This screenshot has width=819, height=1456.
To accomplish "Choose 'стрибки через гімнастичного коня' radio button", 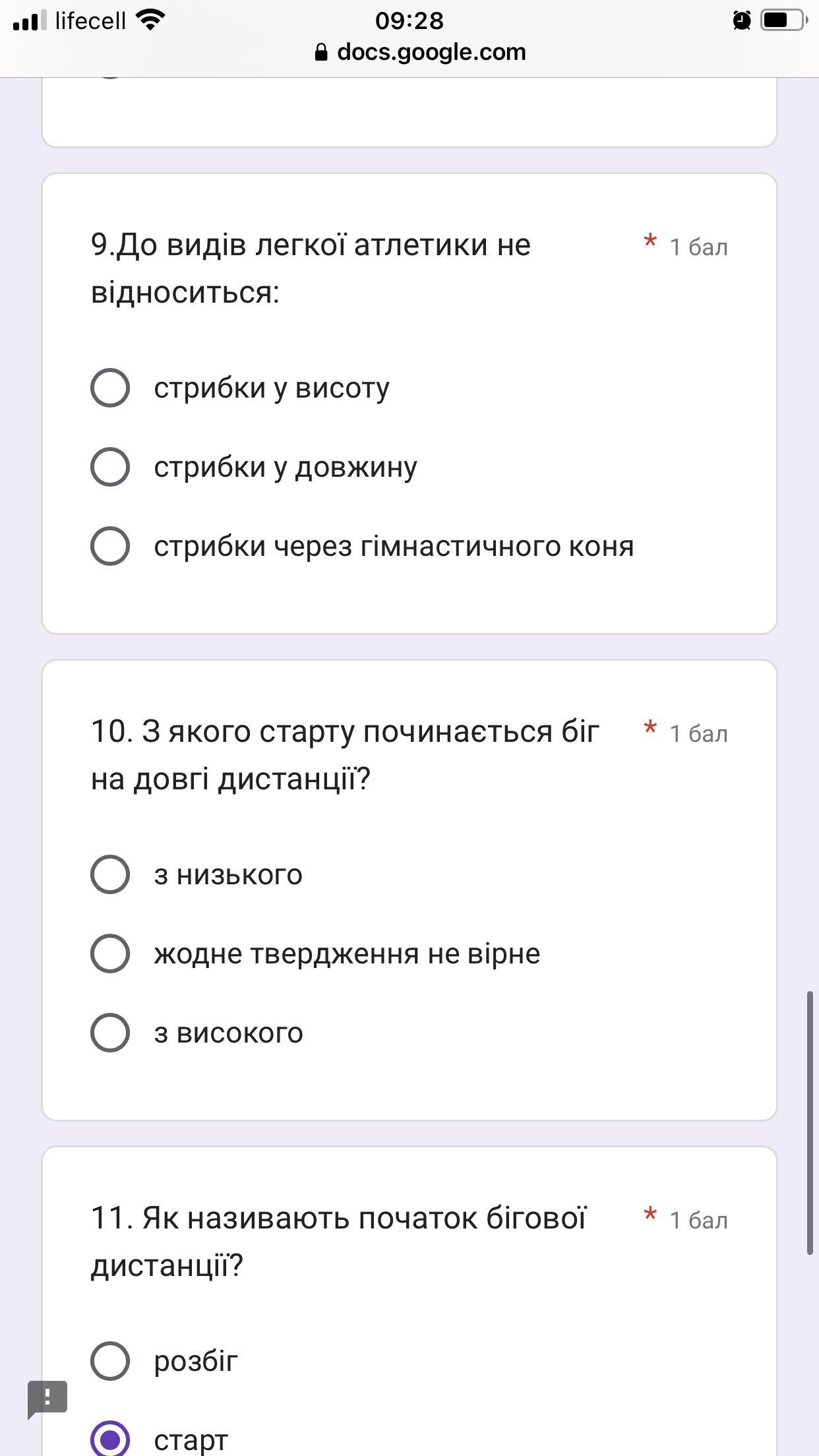I will [110, 546].
